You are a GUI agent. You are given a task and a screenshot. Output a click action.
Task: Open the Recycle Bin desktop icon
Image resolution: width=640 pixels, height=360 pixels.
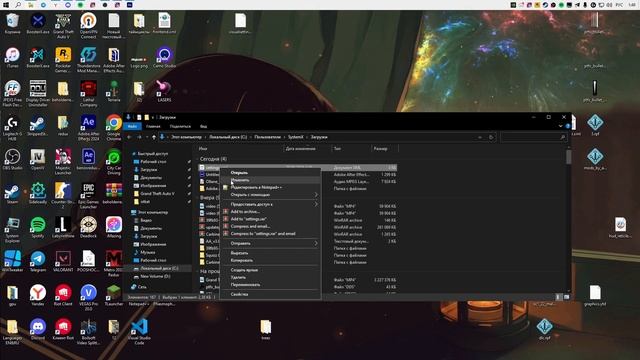(12, 23)
